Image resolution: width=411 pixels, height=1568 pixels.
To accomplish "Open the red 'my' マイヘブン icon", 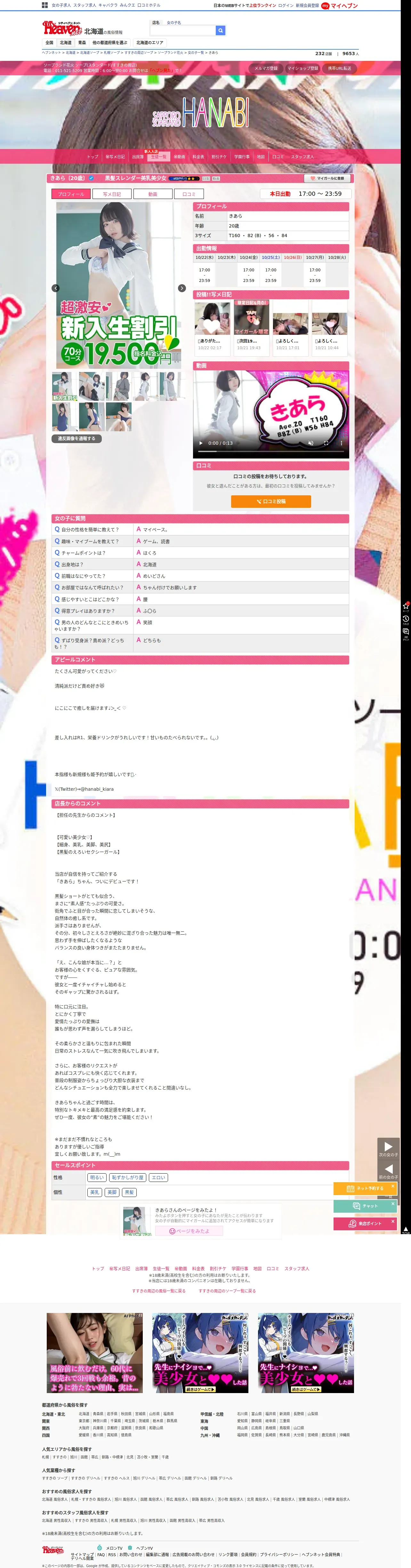I will (325, 5).
